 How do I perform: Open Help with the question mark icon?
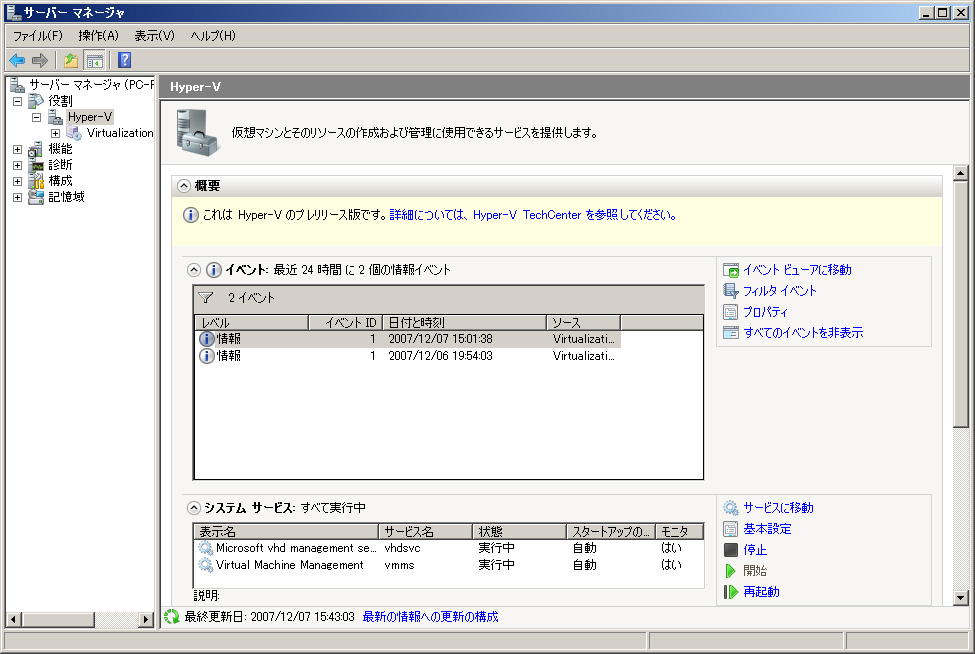(124, 60)
